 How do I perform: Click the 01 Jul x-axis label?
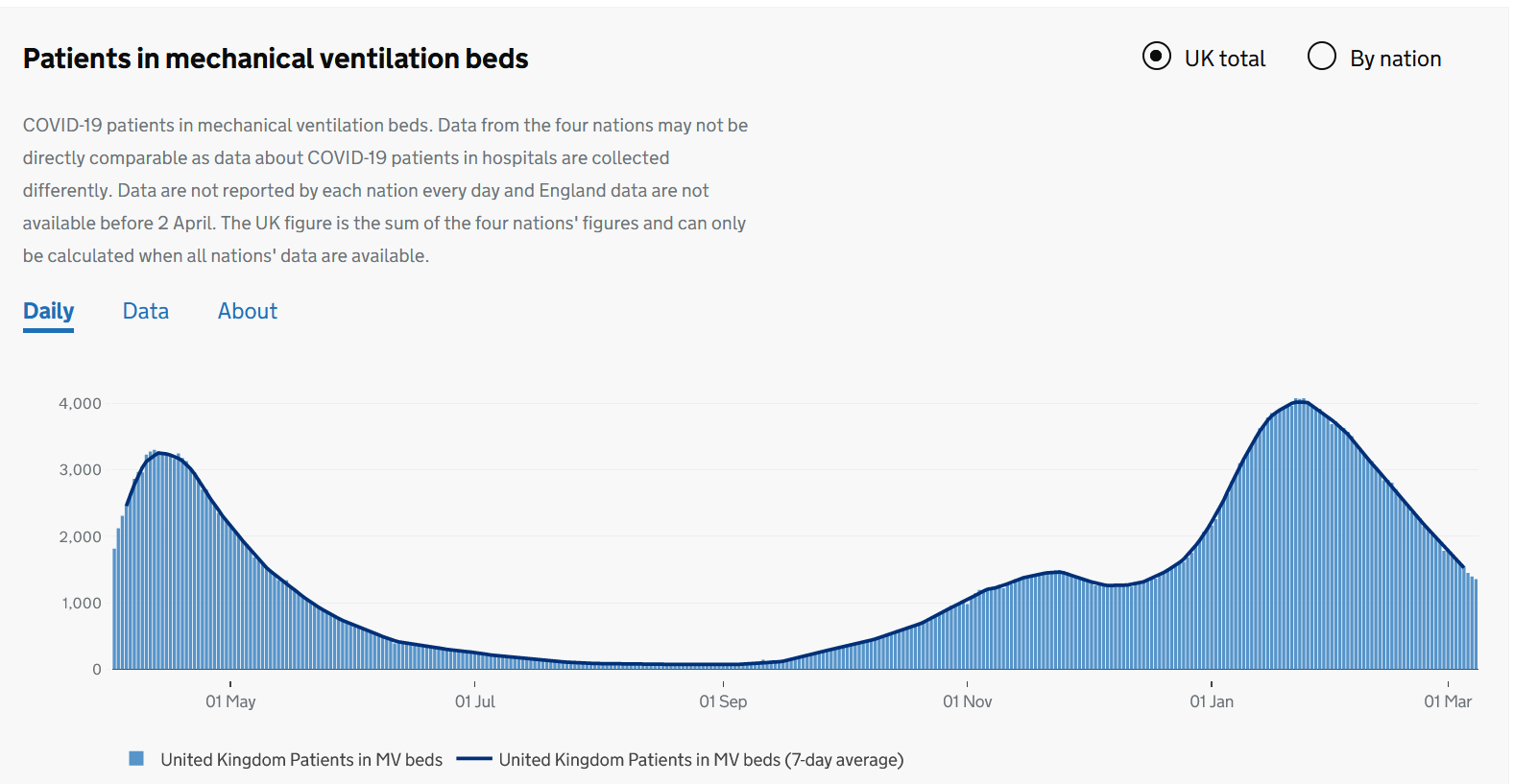point(475,701)
